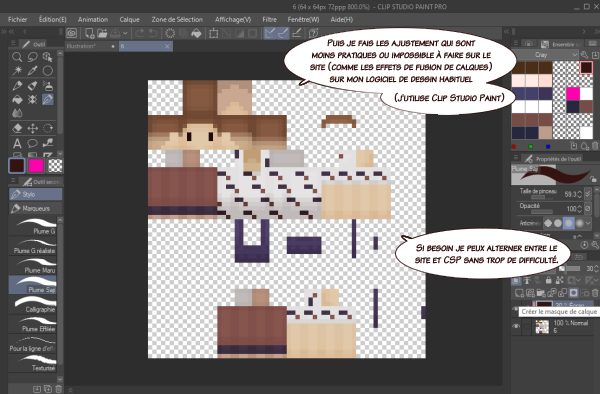Select the Zoom (magnifier) tool
The height and width of the screenshot is (394, 600).
pos(17,57)
